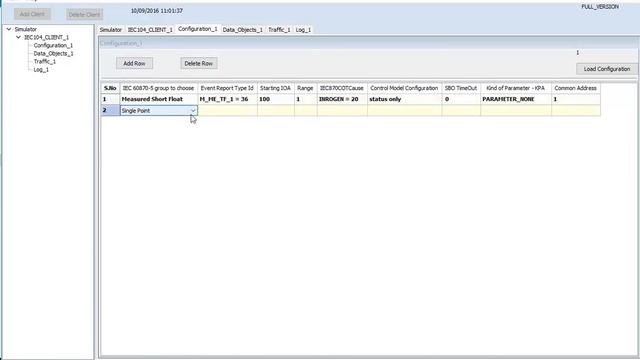
Task: Select Simulator in the tree
Action: [26, 29]
